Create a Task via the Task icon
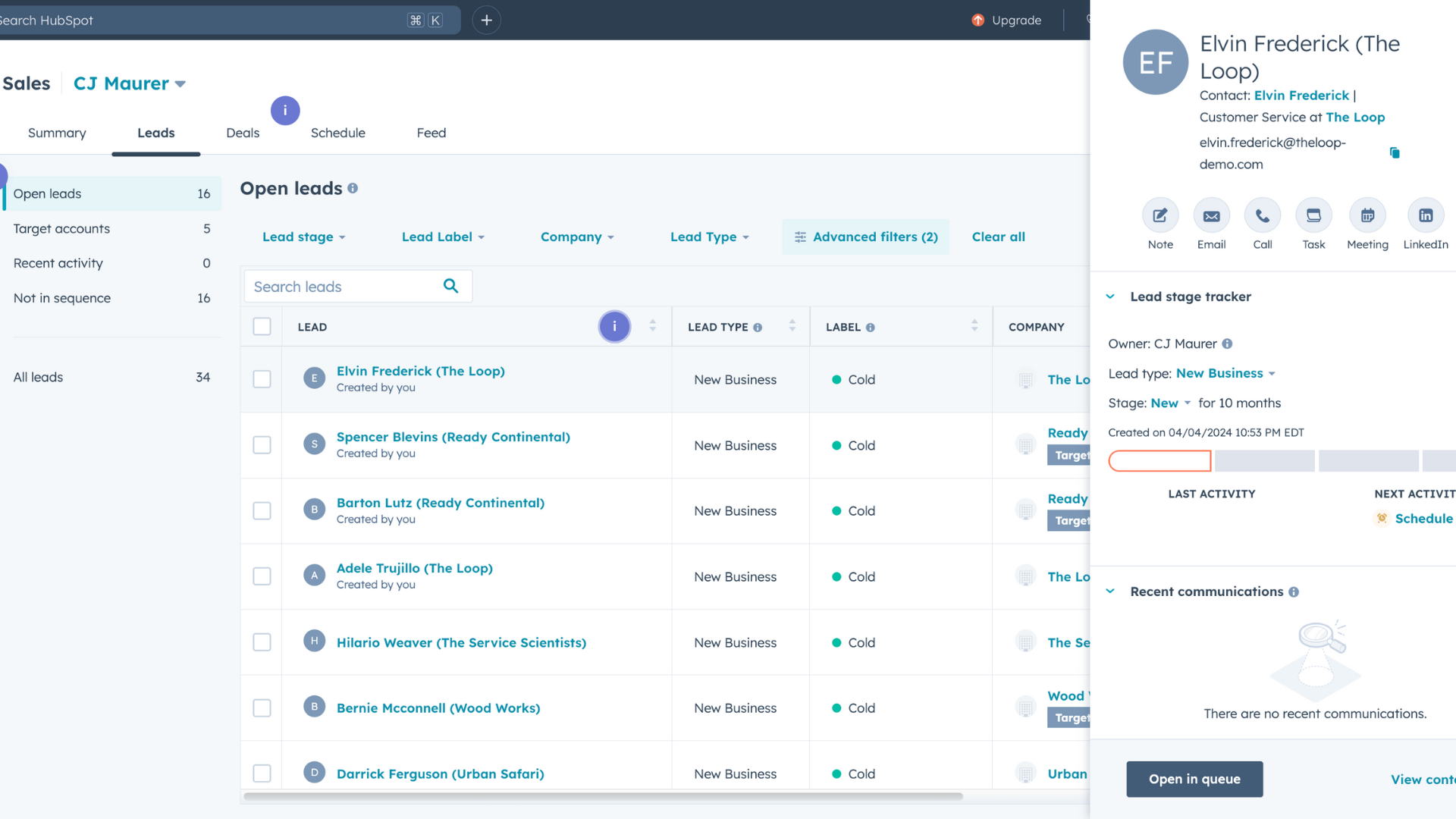The image size is (1456, 819). pos(1313,216)
